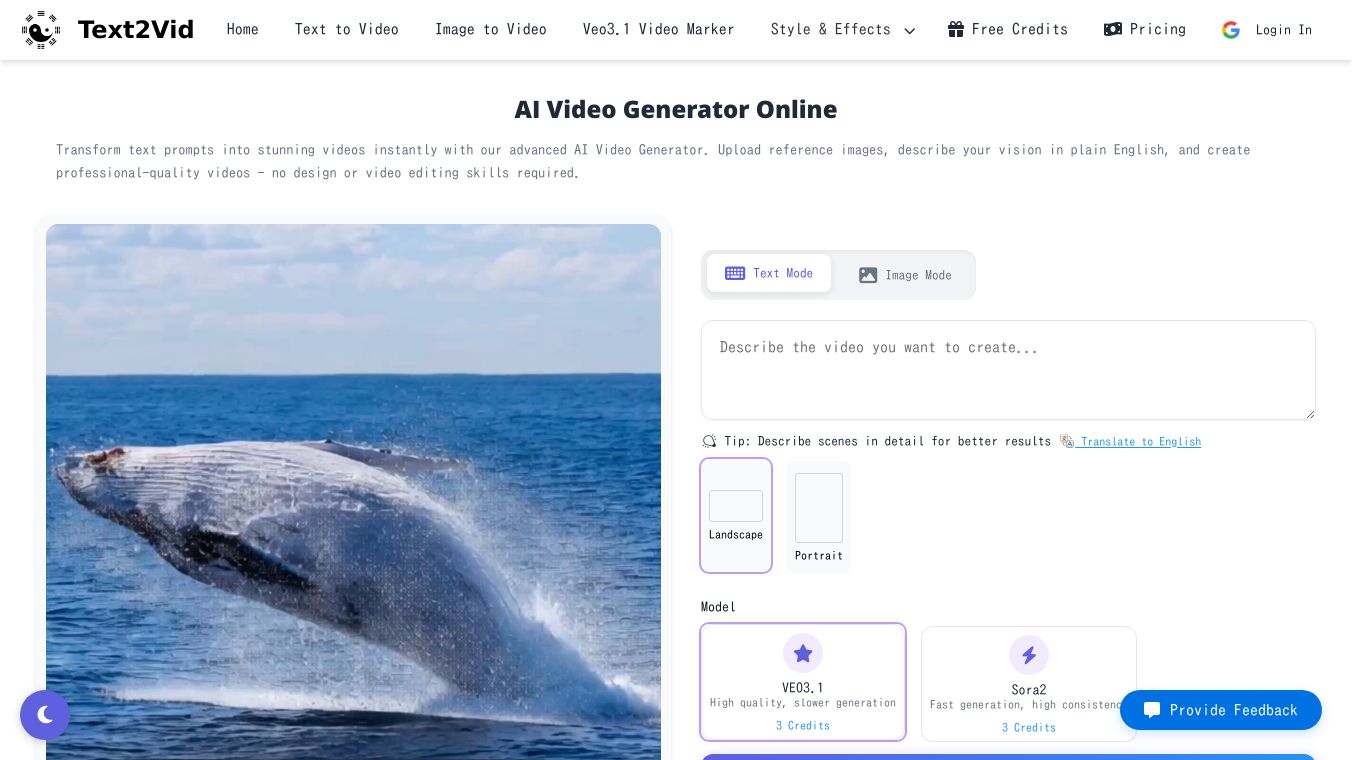The height and width of the screenshot is (760, 1352).
Task: Focus the video description text box
Action: 1008,370
